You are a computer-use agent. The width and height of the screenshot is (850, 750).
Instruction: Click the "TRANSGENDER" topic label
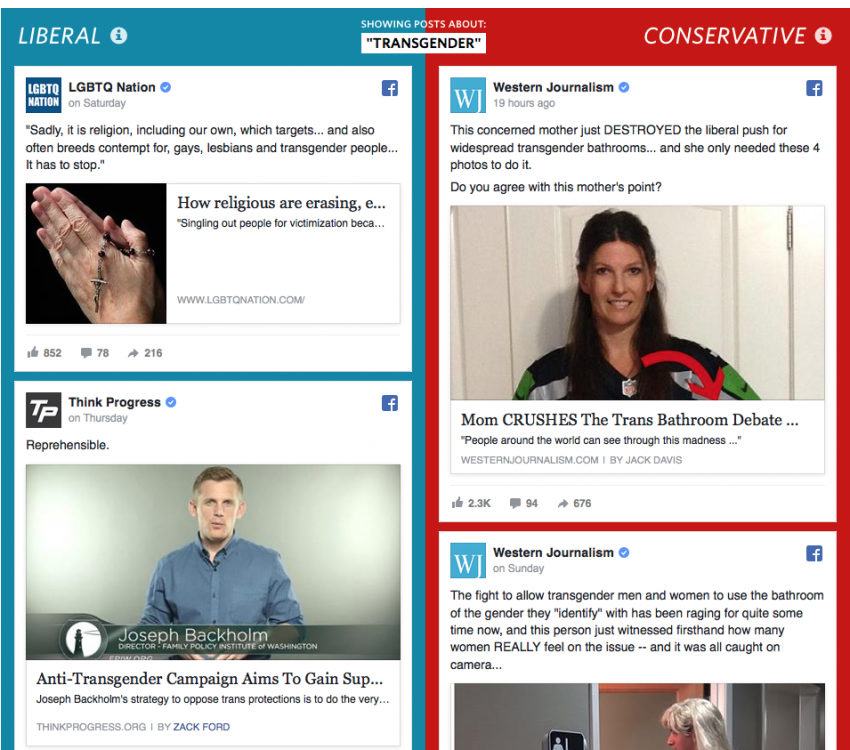coord(423,43)
